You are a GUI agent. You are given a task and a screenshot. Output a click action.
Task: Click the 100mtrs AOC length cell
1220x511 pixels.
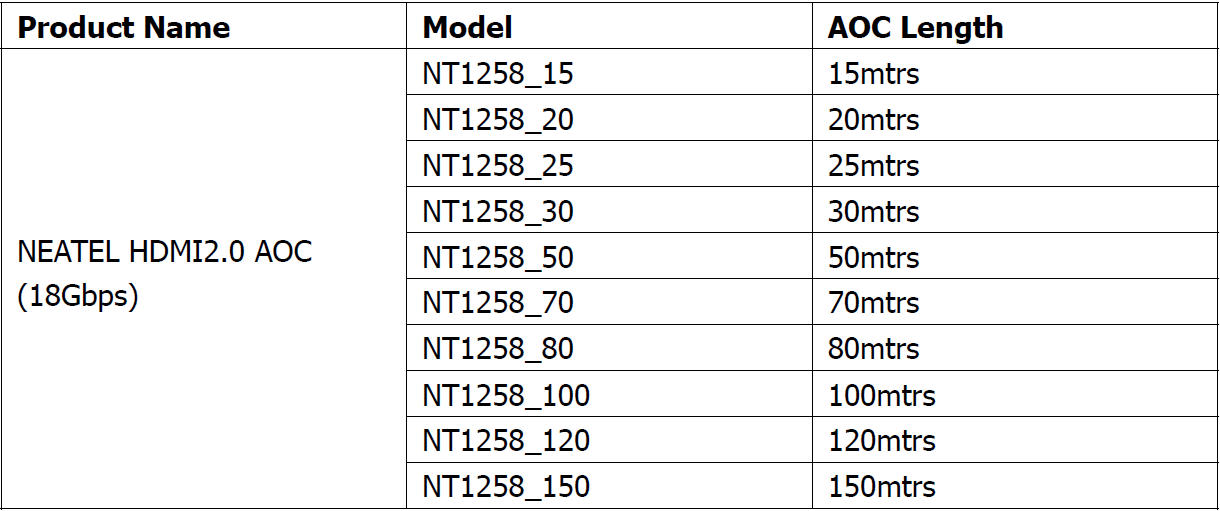coord(881,396)
